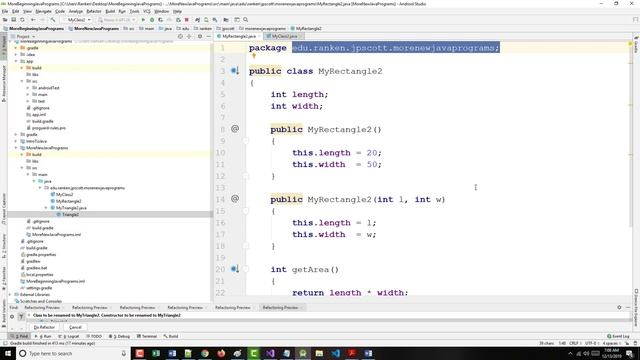
Task: Click the @ gutter icon on line 8
Action: click(x=235, y=129)
